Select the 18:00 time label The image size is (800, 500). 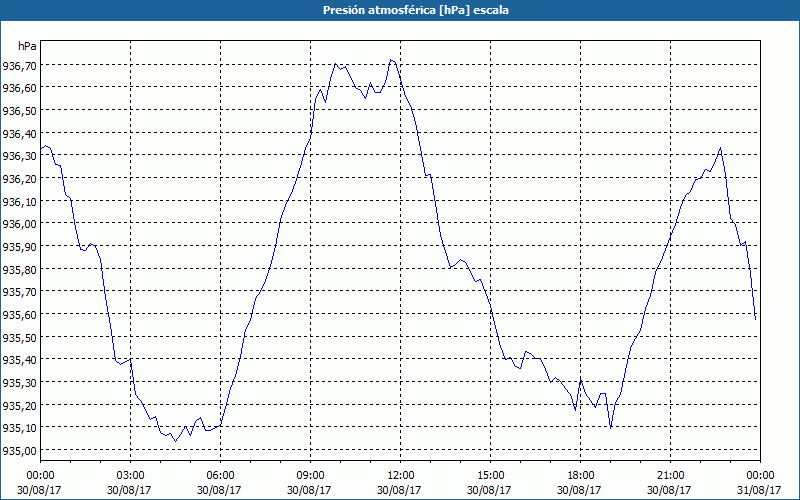click(x=580, y=476)
